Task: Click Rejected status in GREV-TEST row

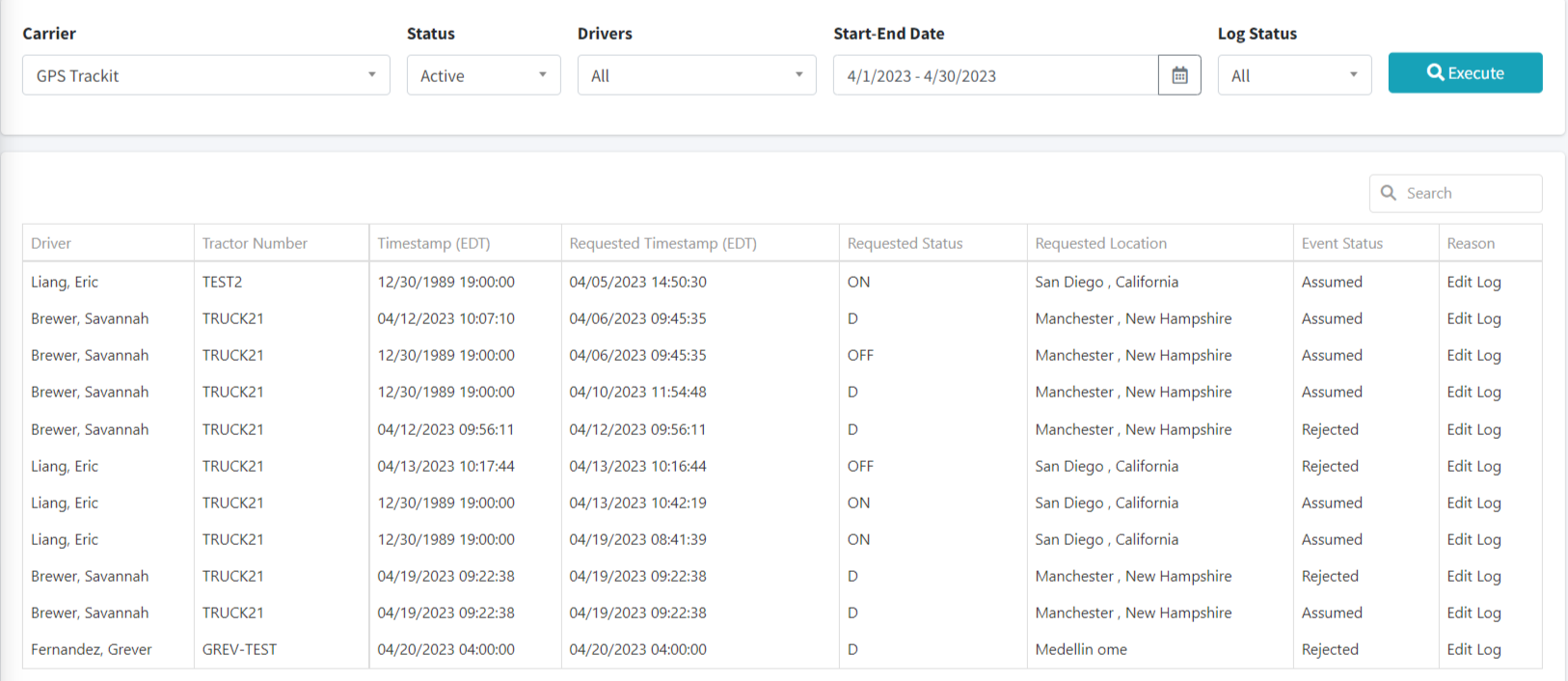Action: [x=1330, y=649]
